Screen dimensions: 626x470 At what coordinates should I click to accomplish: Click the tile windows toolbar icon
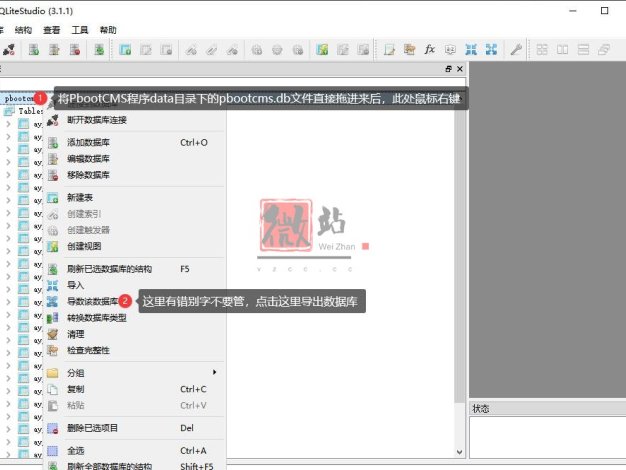[542, 50]
